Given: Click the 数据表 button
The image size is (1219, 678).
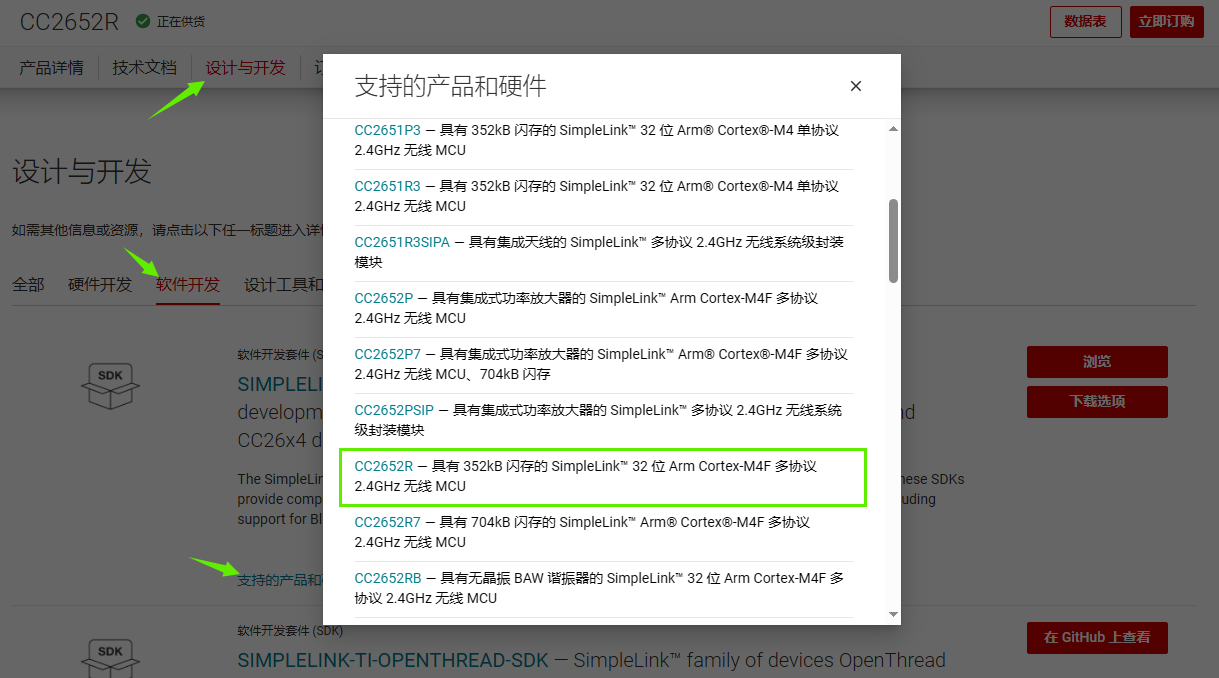Looking at the screenshot, I should tap(1085, 21).
